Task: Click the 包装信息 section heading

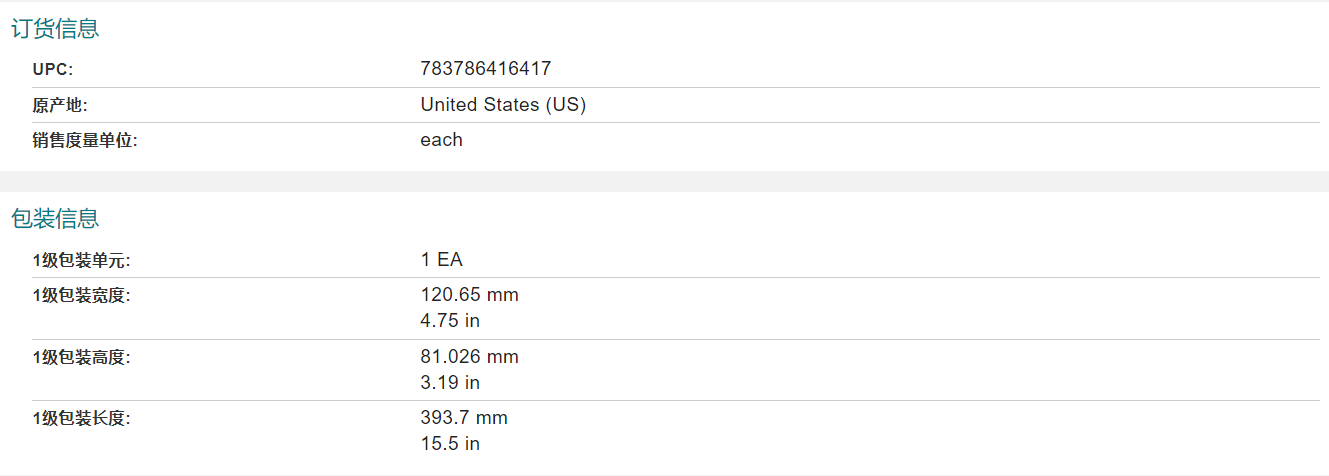Action: (55, 219)
